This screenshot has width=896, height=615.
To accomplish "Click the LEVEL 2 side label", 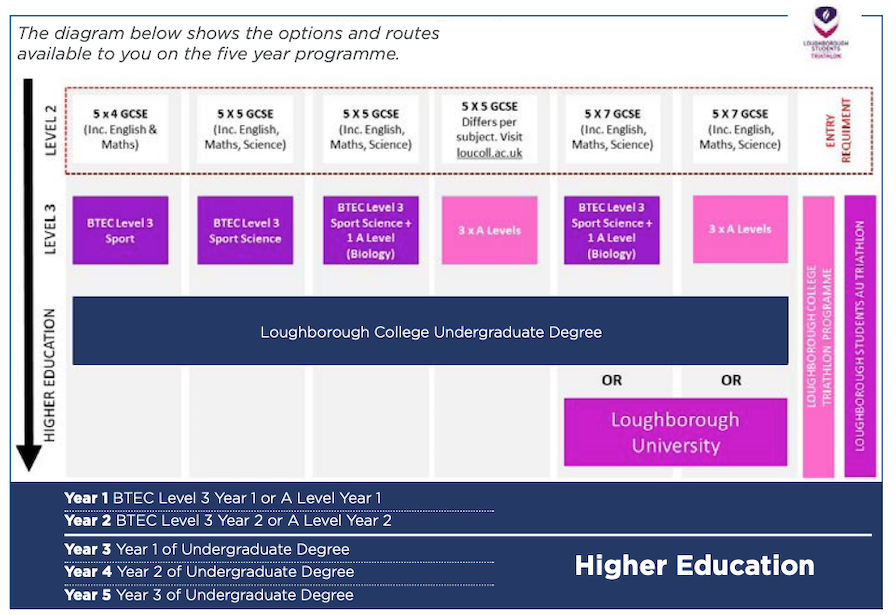I will click(x=51, y=130).
